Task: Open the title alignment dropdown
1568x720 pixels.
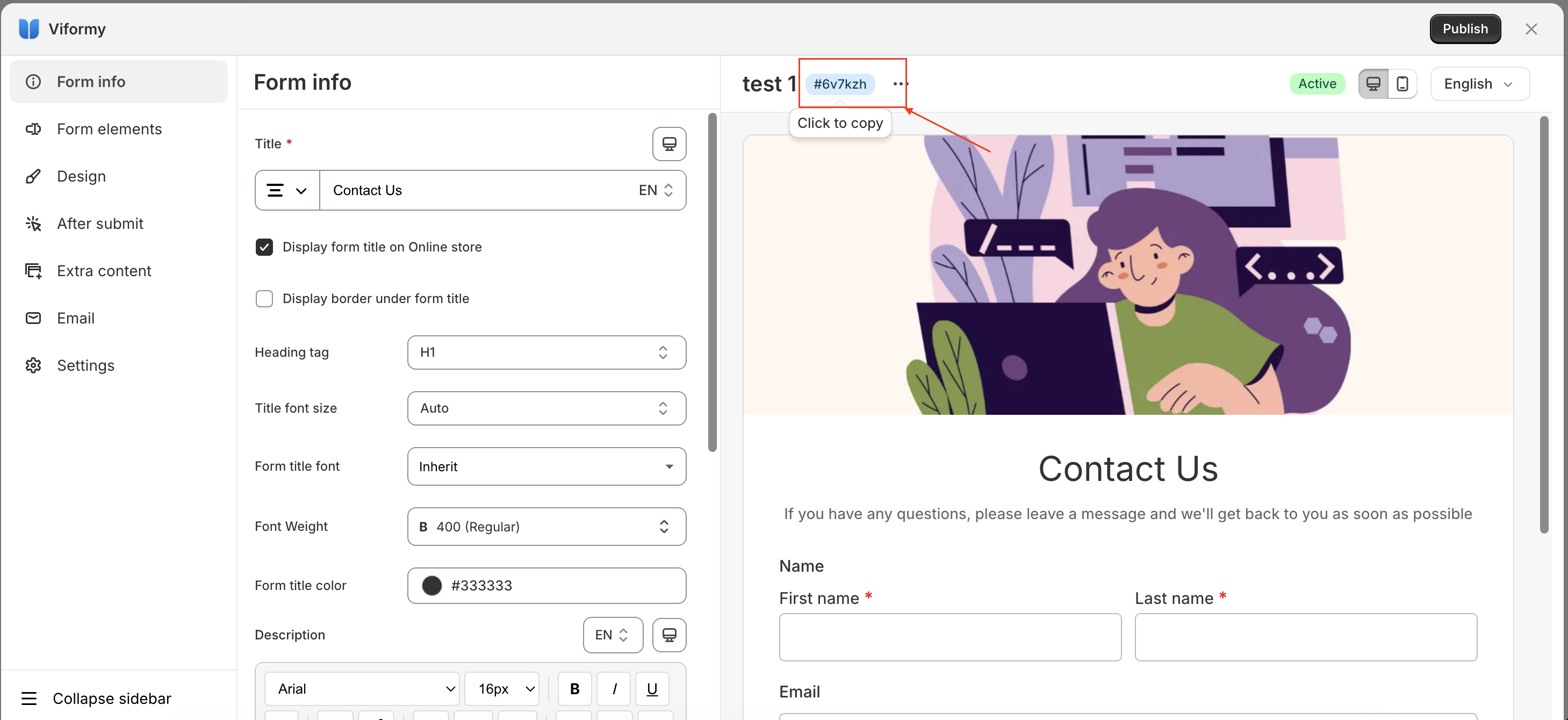Action: (x=287, y=190)
